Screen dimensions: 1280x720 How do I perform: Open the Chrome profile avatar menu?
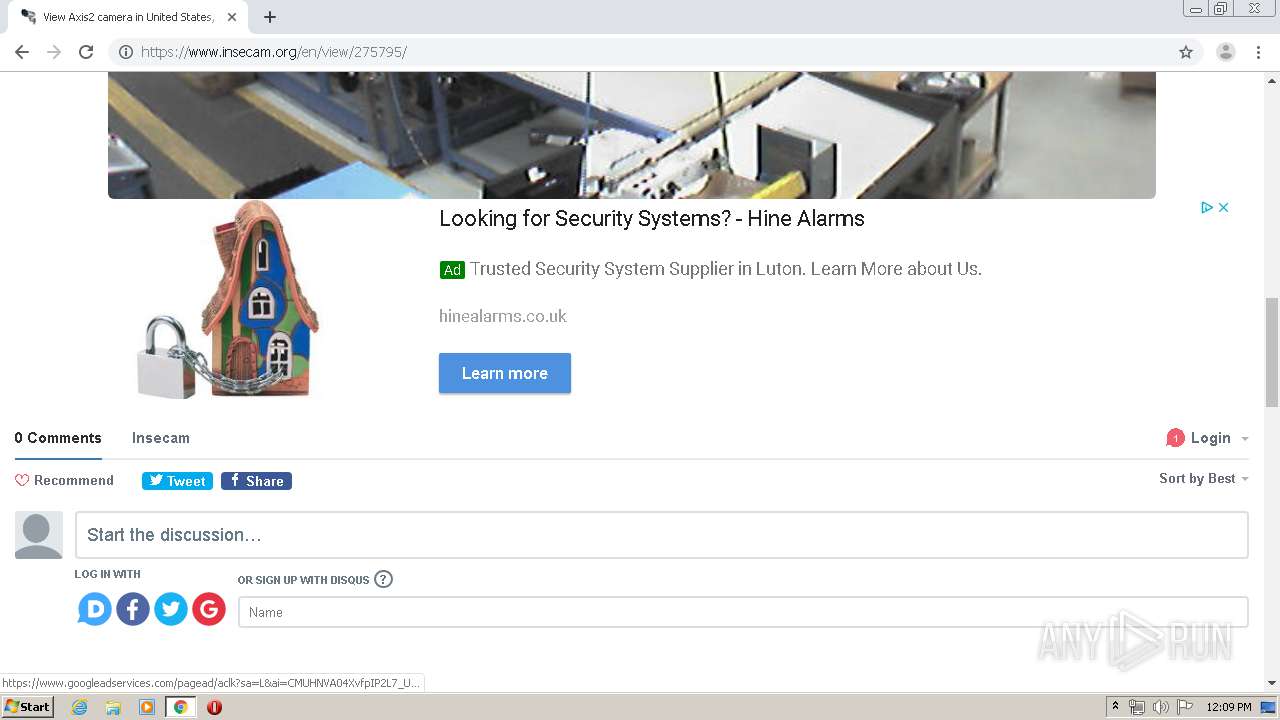coord(1226,52)
